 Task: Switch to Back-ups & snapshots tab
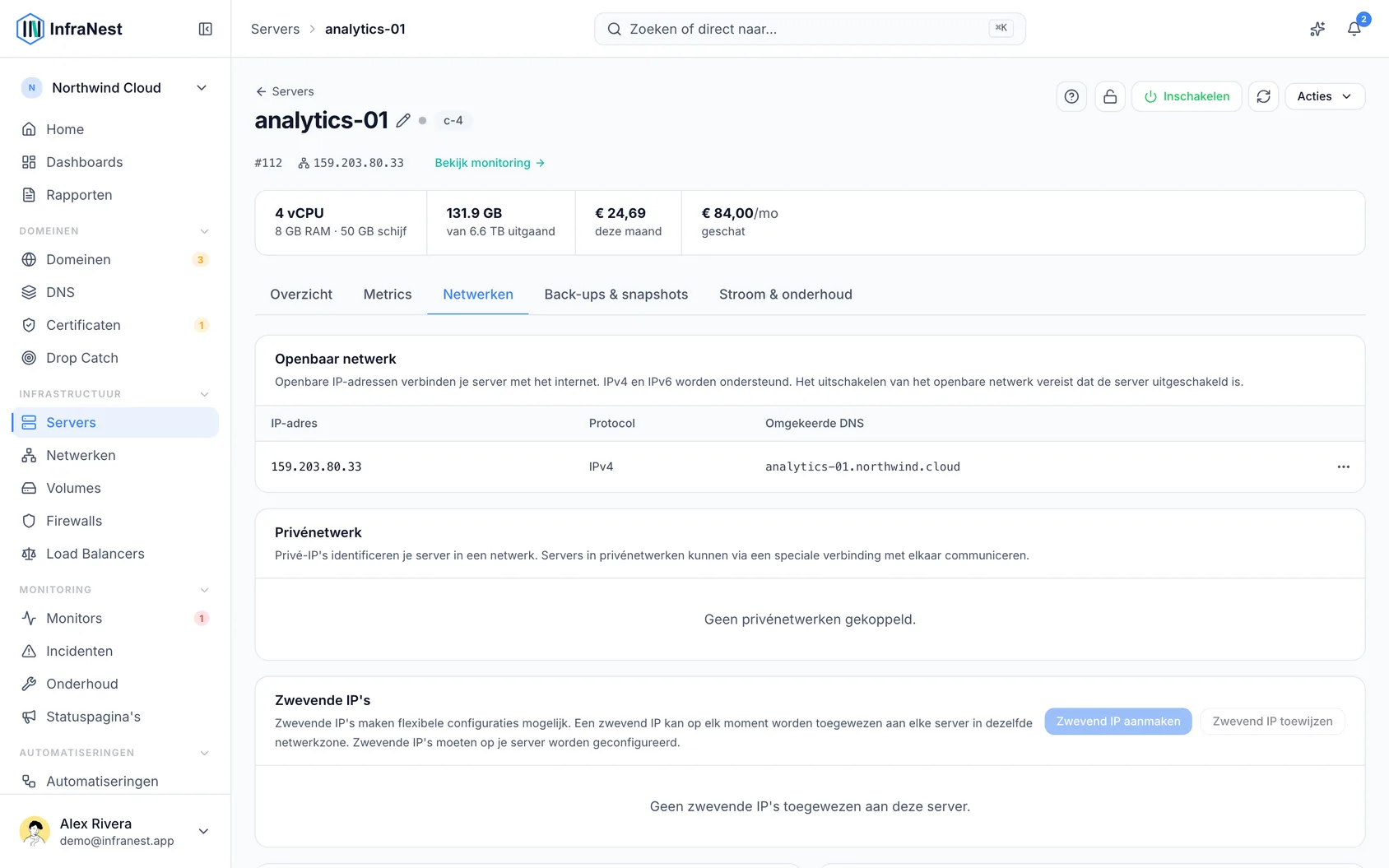[x=616, y=295]
